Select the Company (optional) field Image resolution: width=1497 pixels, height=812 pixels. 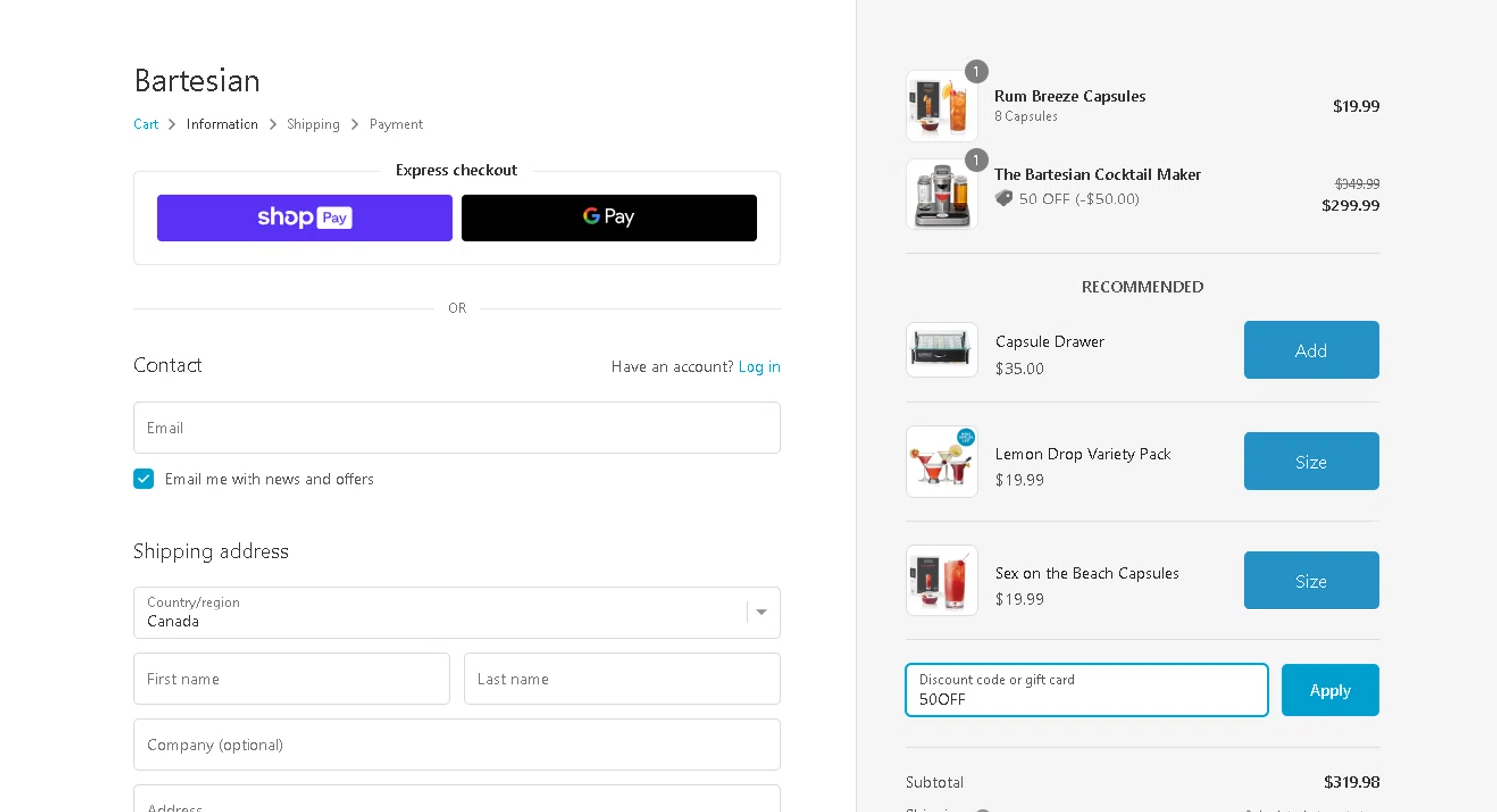[457, 745]
